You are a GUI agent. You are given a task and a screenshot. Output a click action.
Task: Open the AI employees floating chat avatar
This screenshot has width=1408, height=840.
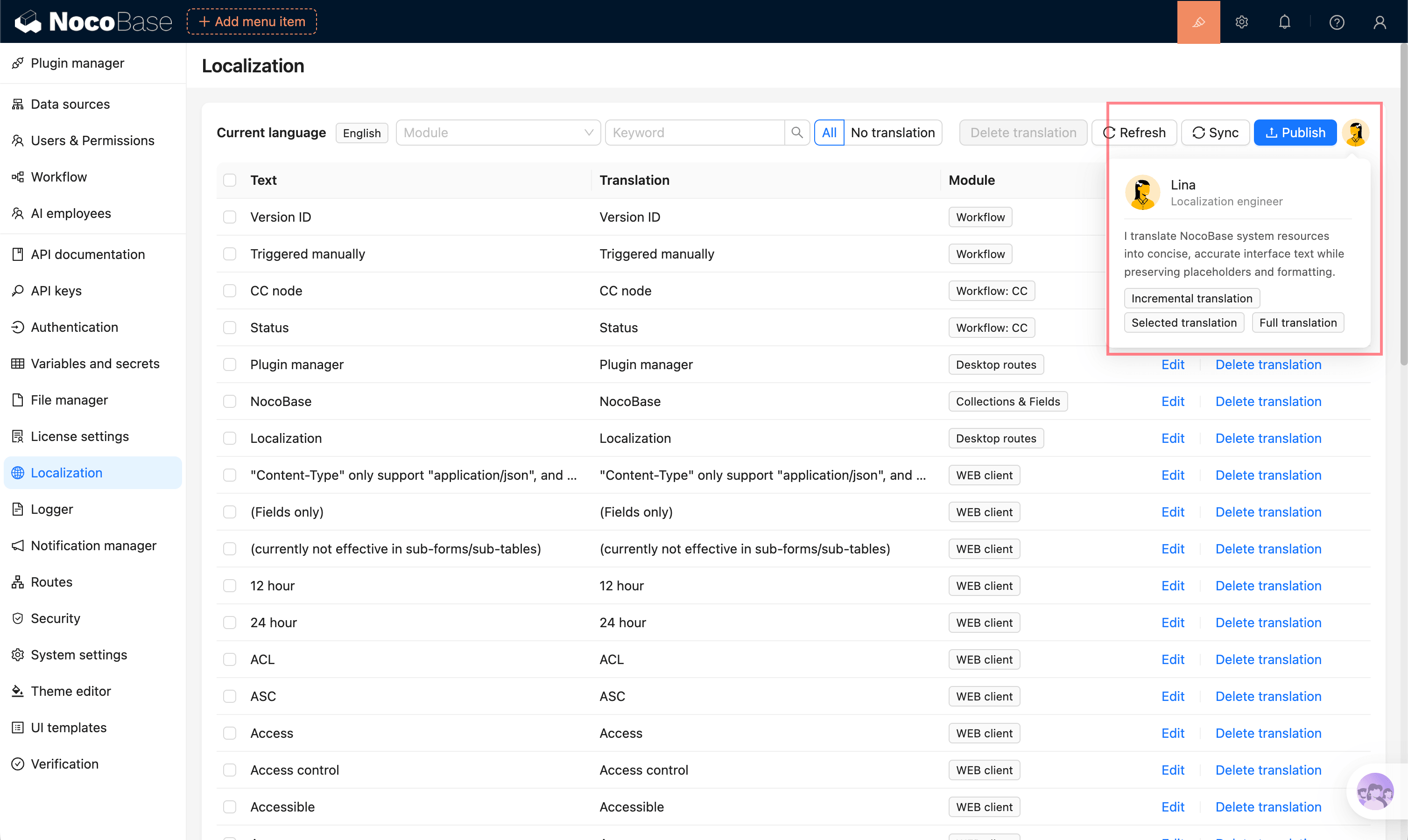pos(1374,791)
